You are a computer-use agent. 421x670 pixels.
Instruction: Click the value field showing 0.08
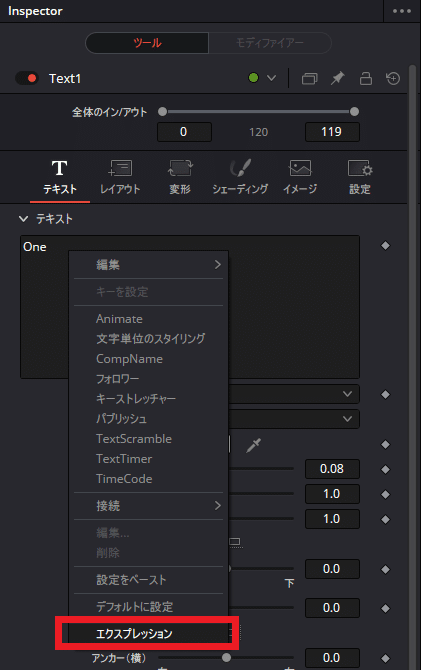332,469
